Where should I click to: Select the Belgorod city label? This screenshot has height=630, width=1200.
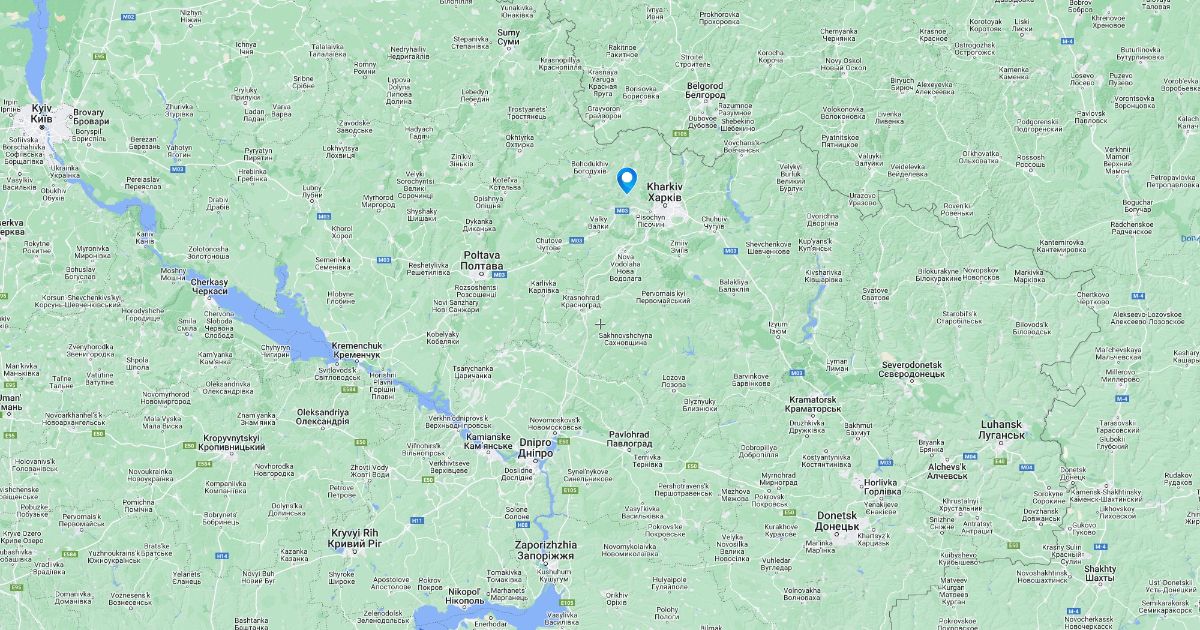[705, 90]
